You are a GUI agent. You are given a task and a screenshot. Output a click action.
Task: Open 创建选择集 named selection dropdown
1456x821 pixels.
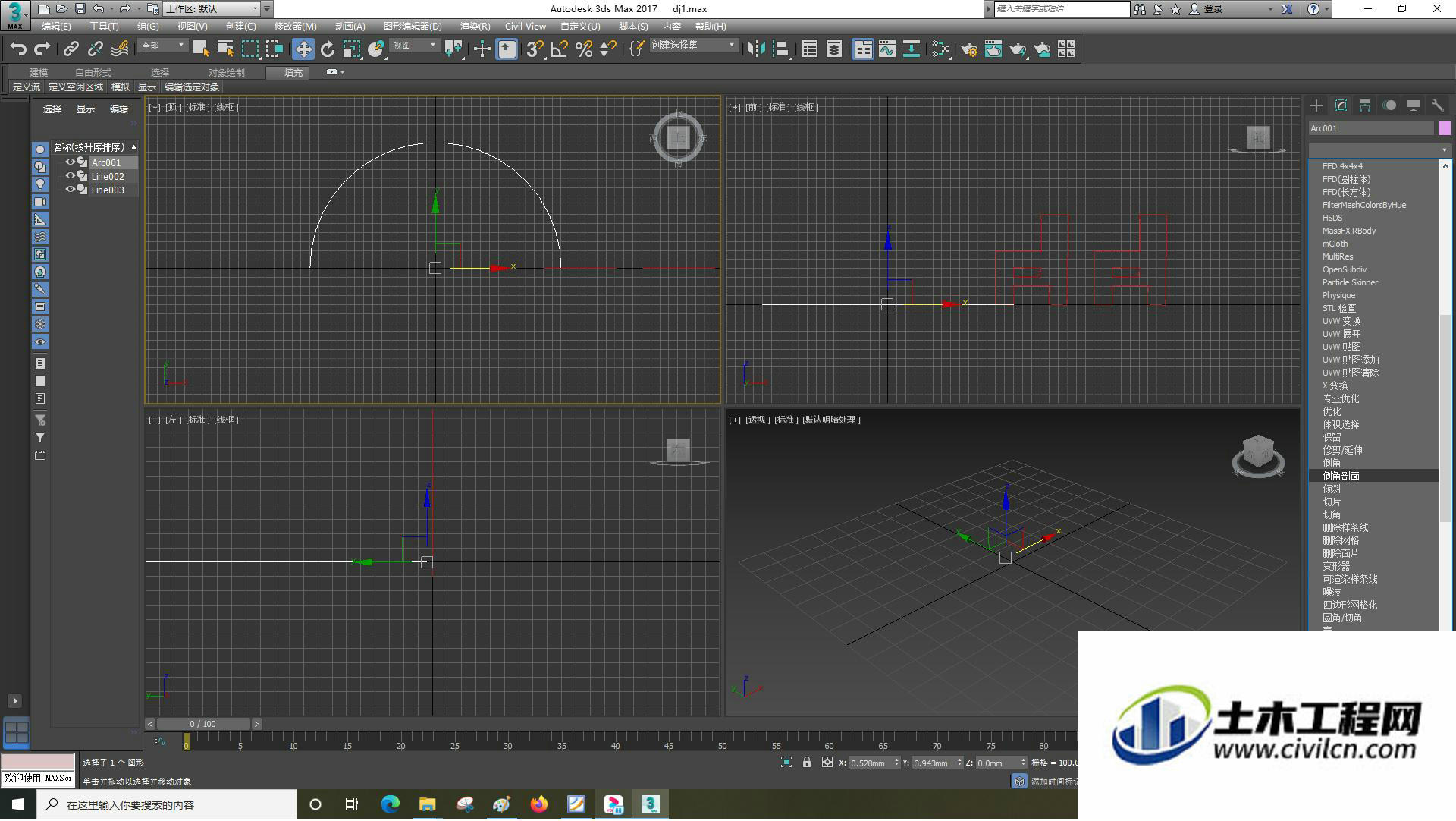coord(693,46)
